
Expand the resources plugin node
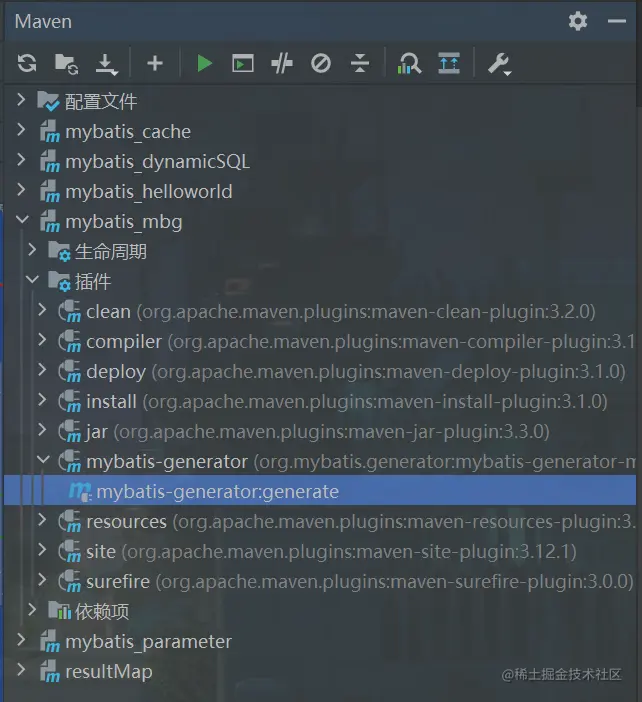tap(42, 519)
